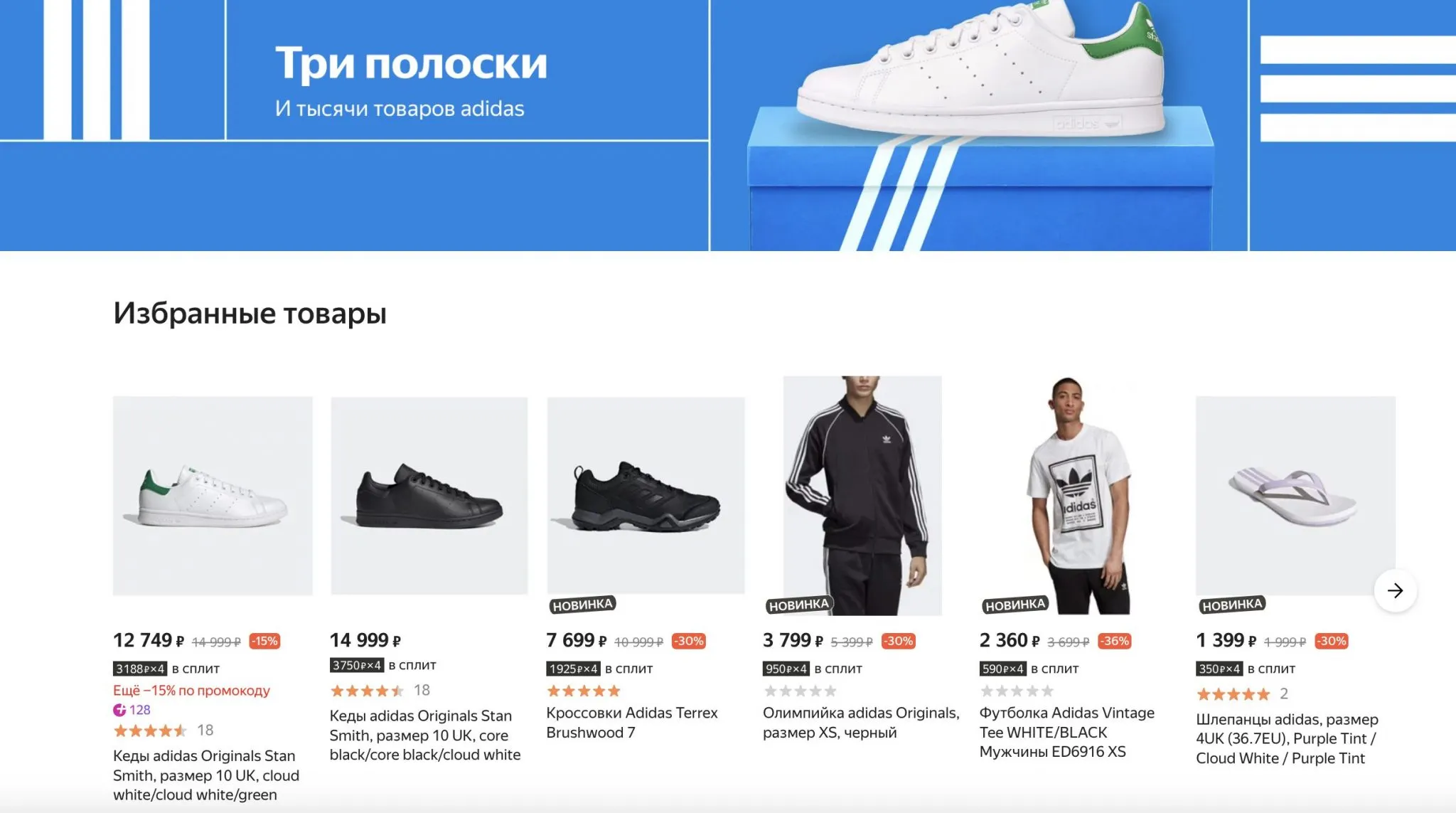
Task: Open the purple flip-flops product image
Action: 1295,496
